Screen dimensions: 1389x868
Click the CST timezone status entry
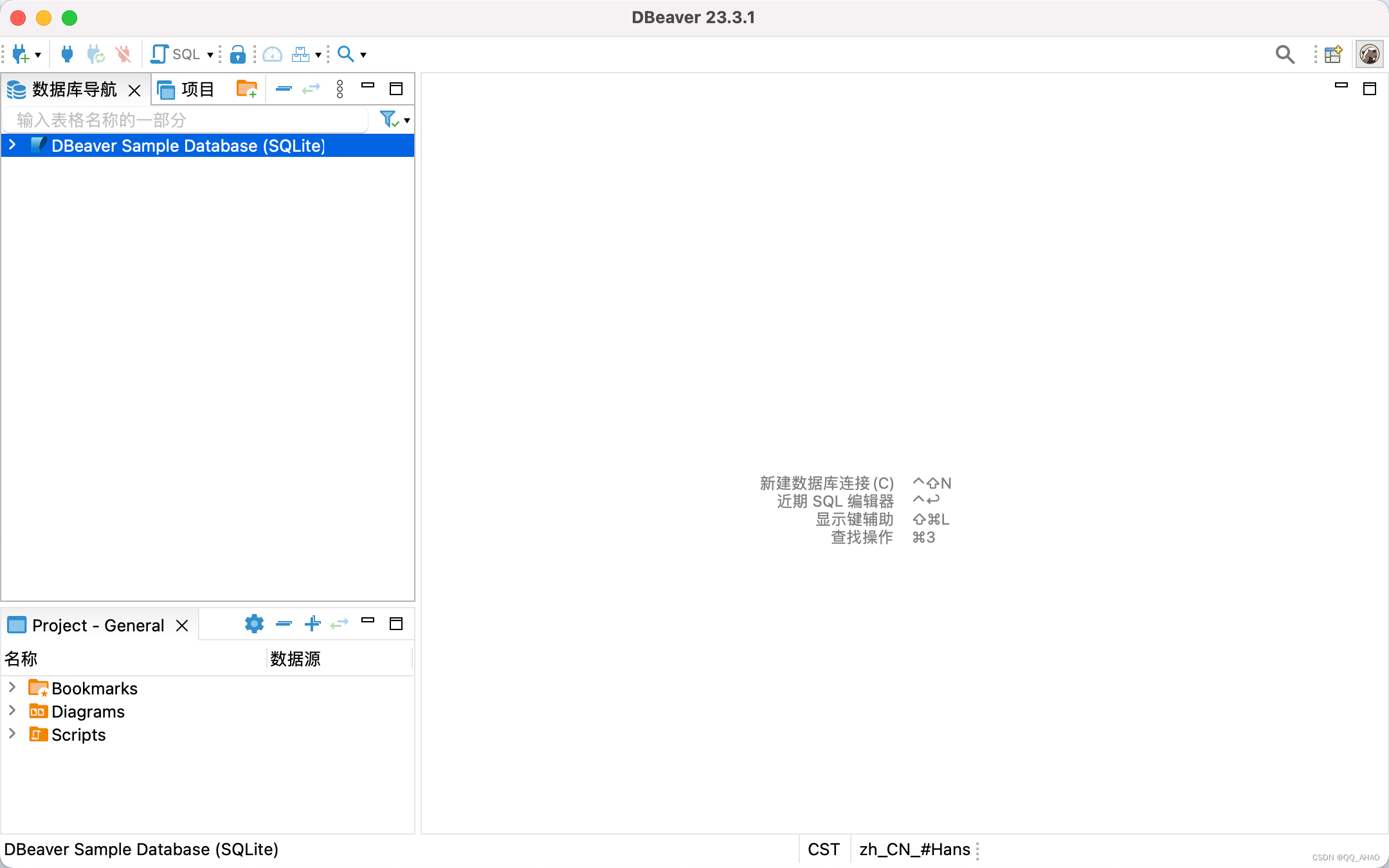[x=824, y=849]
